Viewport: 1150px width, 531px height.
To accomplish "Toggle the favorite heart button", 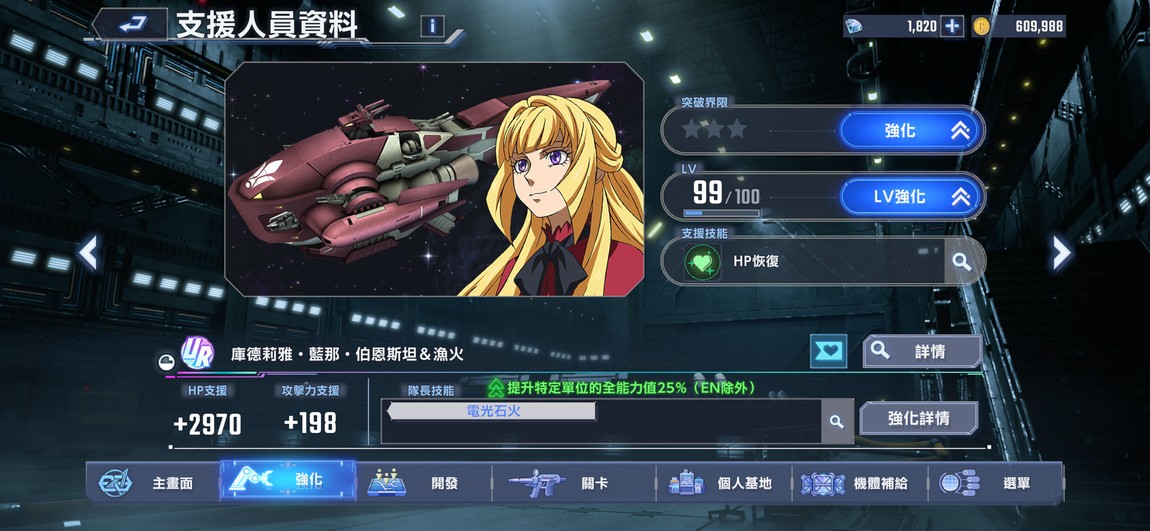I will (x=829, y=351).
